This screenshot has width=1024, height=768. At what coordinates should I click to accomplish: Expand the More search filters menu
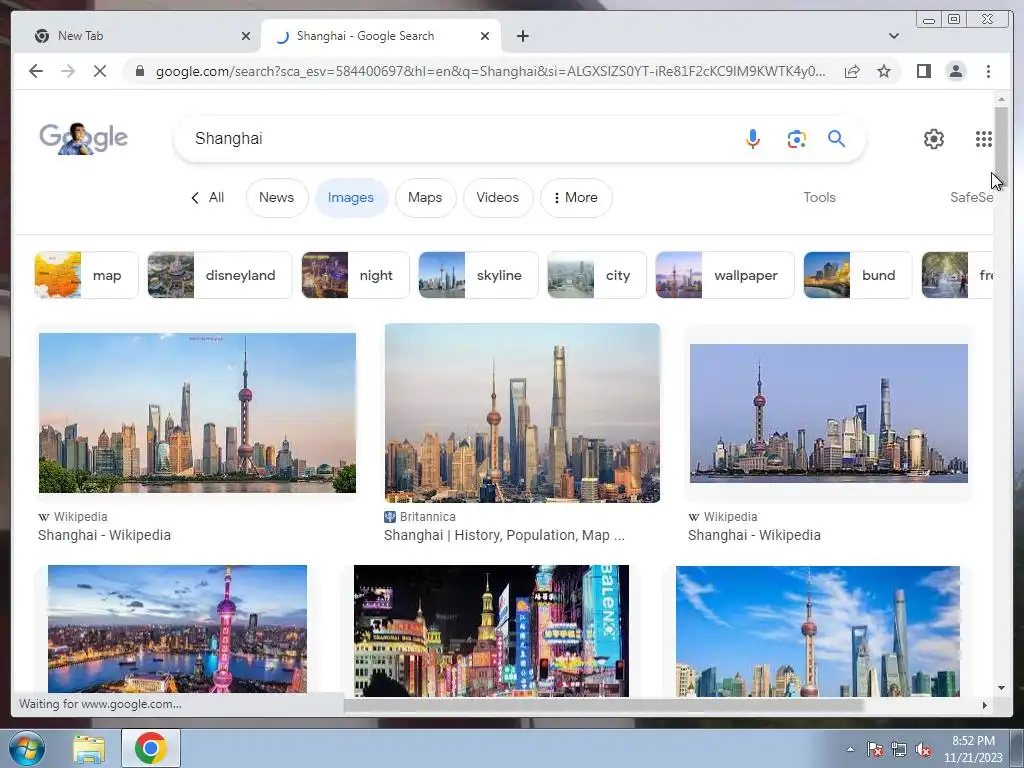click(x=576, y=197)
